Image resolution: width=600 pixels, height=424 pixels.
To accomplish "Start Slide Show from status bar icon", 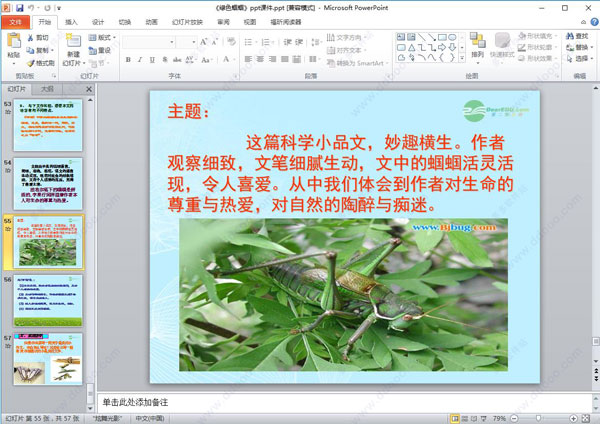I will (x=484, y=419).
